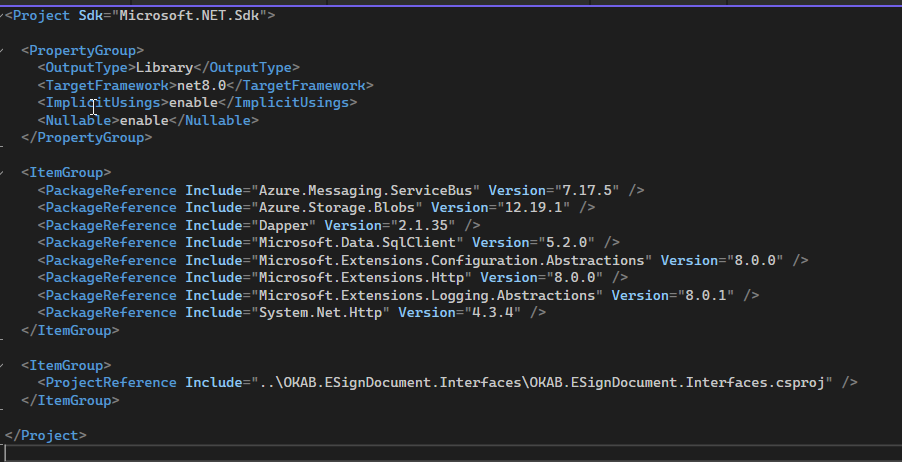Click Version attribute on the Configuration.Abstractions line
Viewport: 902px width, 462px height.
tap(689, 261)
